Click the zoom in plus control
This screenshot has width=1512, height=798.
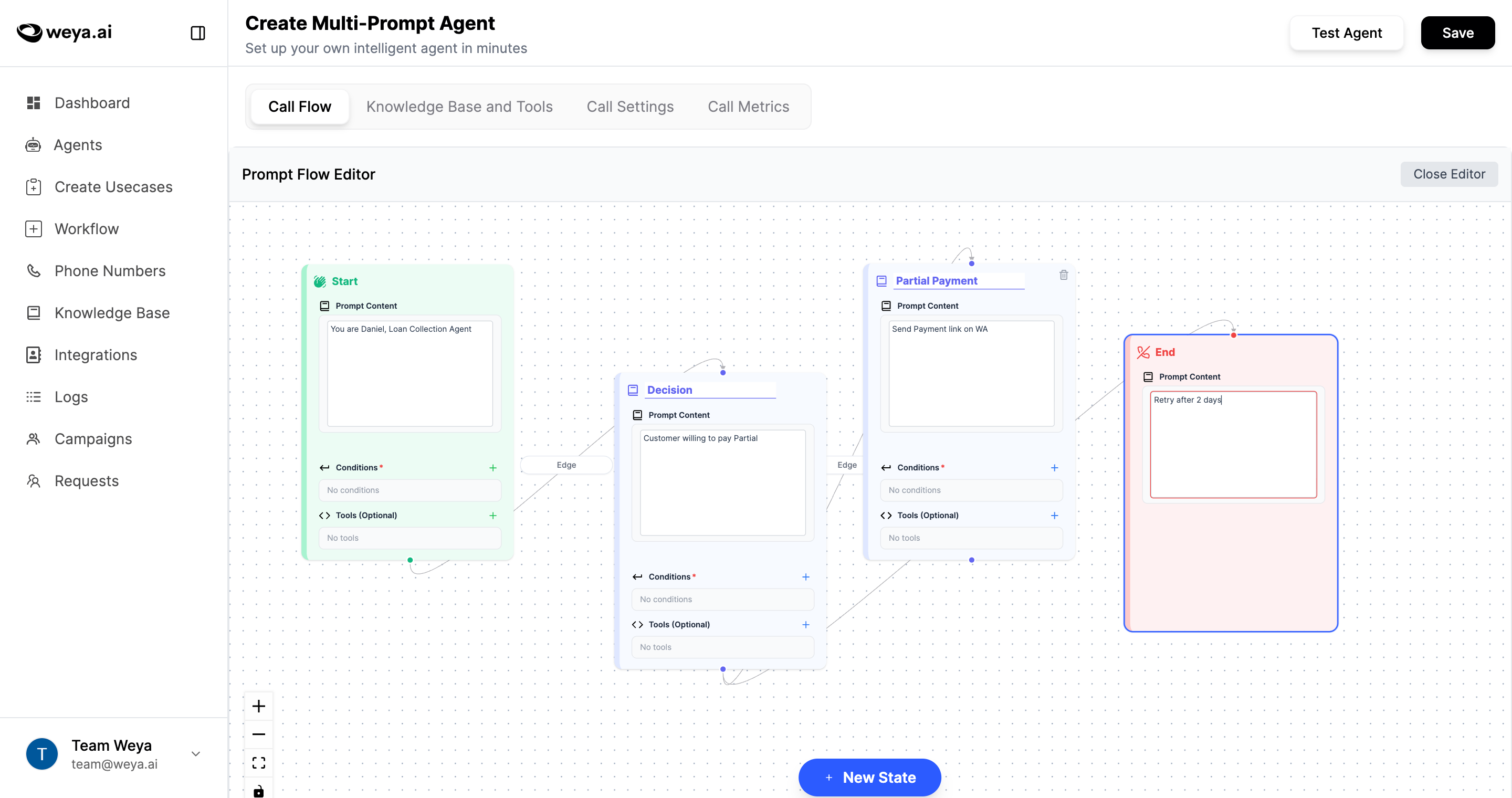tap(258, 706)
